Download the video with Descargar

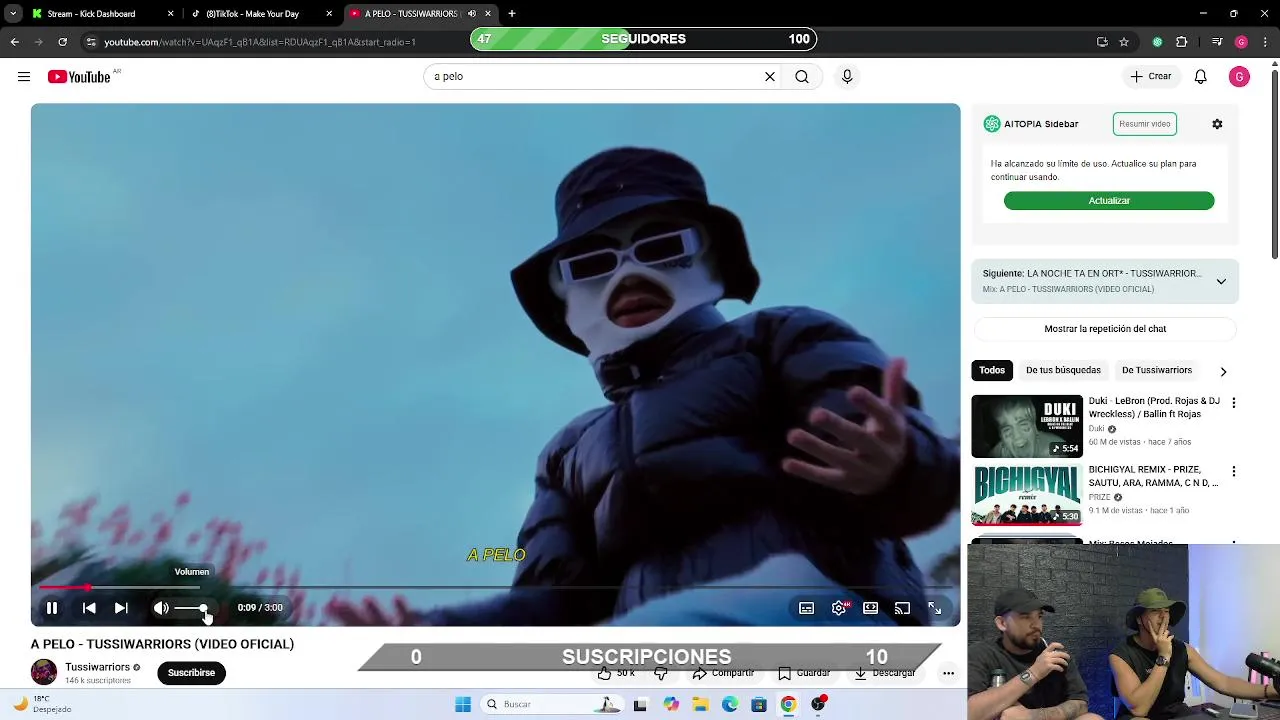(x=885, y=673)
